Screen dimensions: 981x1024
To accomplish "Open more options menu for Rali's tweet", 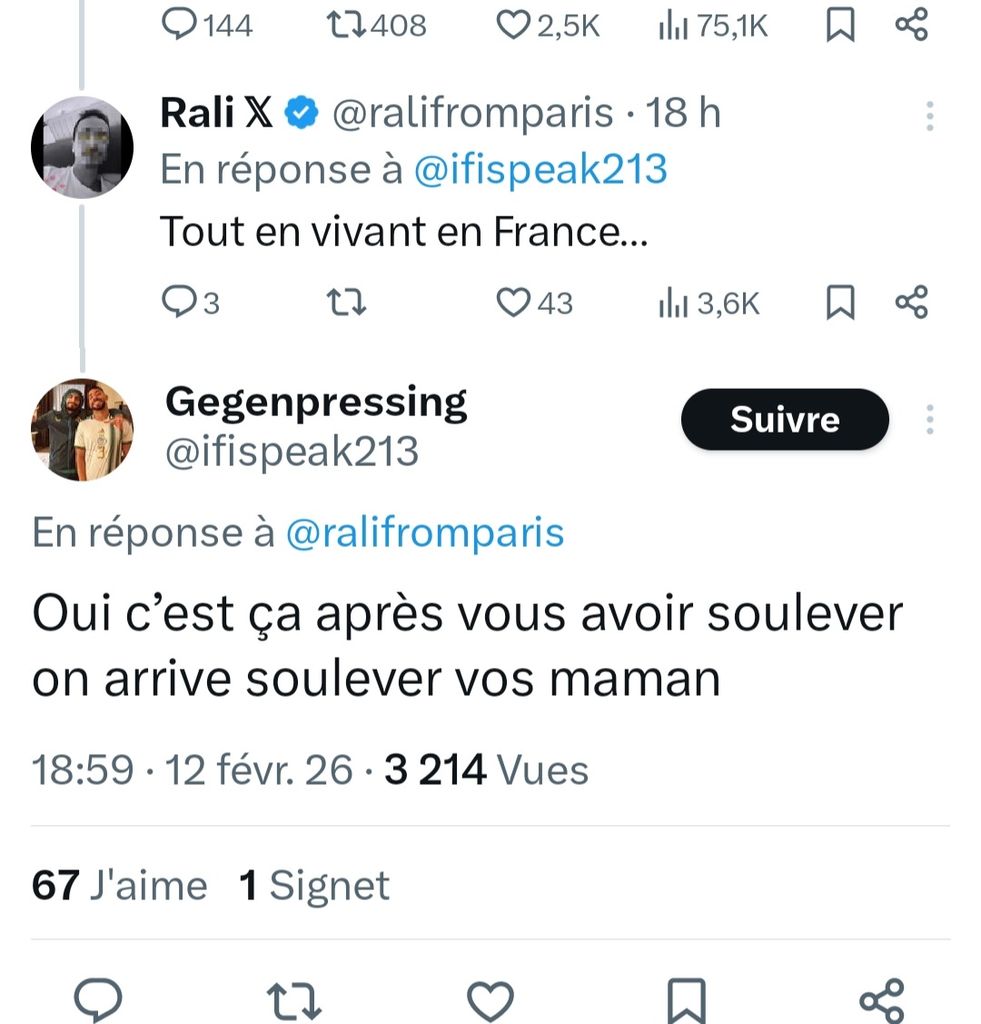I will 930,116.
